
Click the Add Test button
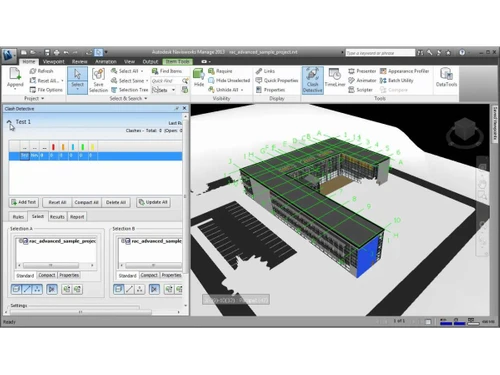(x=23, y=202)
